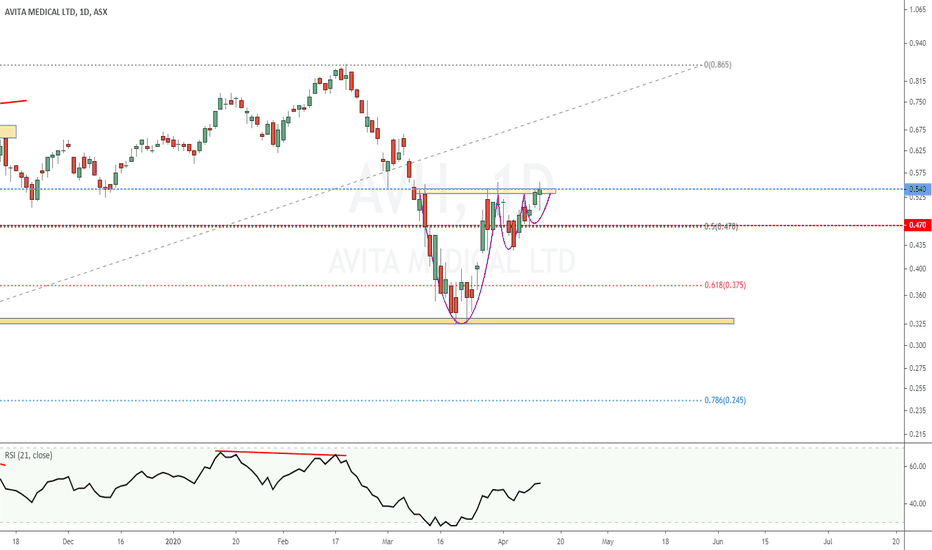Select the purple cup-and-handle curve bottom
The width and height of the screenshot is (932, 550).
pos(462,322)
